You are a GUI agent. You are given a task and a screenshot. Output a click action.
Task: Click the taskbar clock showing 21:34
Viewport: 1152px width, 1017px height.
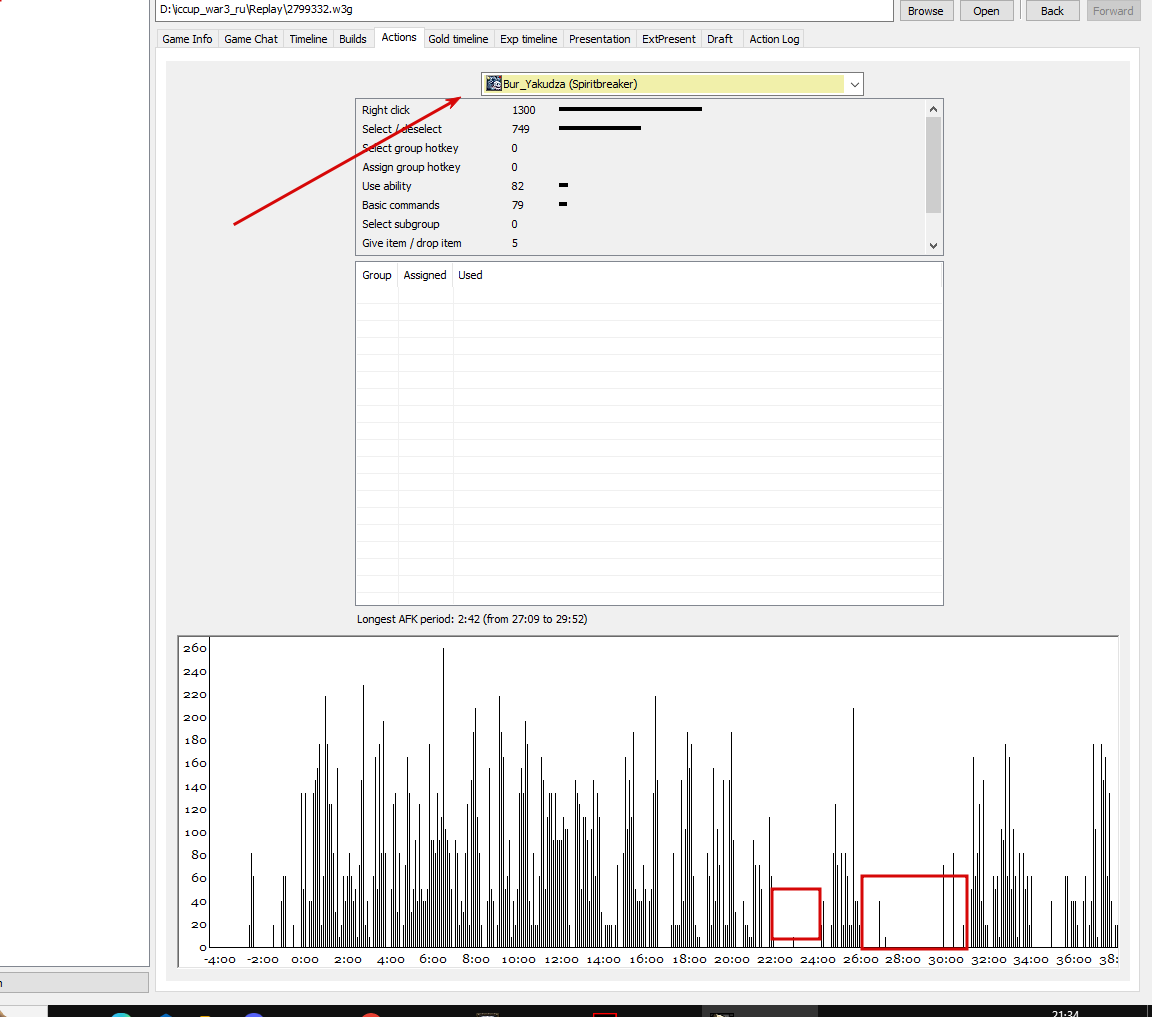point(1065,1013)
